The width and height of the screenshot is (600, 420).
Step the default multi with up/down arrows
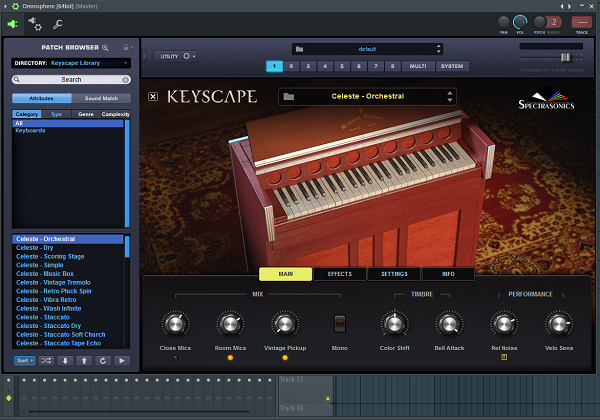(x=439, y=49)
